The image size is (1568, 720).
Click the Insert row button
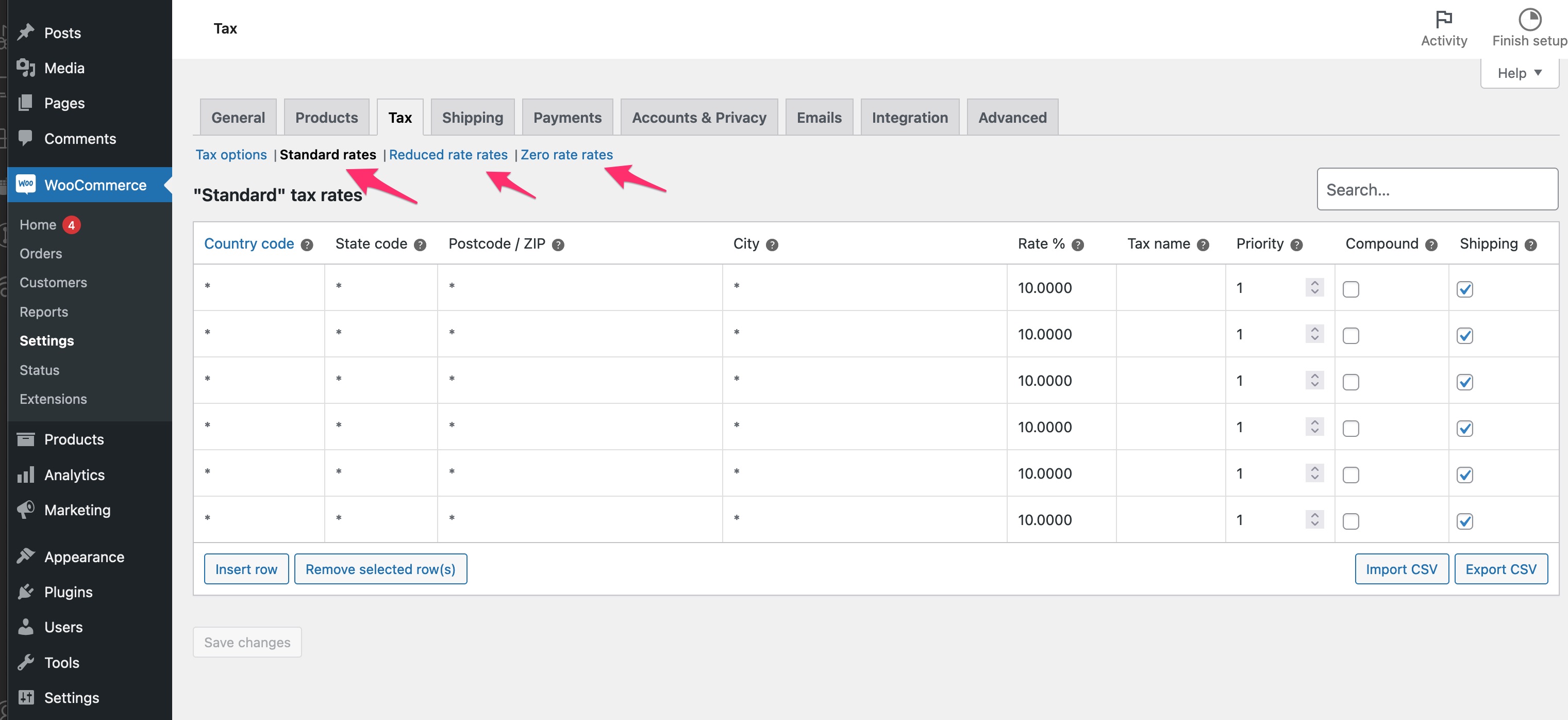[246, 568]
